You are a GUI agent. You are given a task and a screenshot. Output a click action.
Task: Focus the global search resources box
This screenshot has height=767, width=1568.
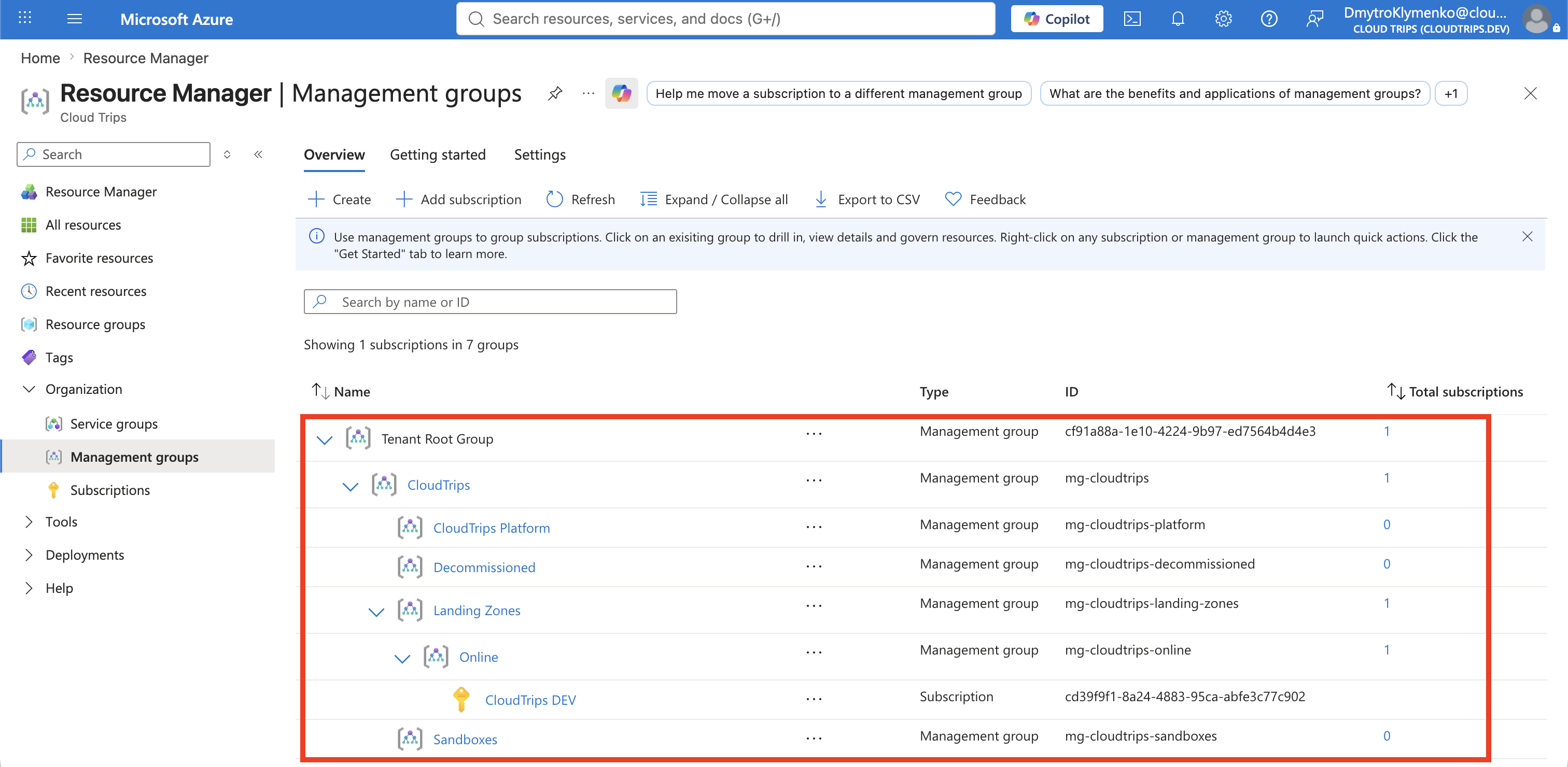tap(725, 19)
